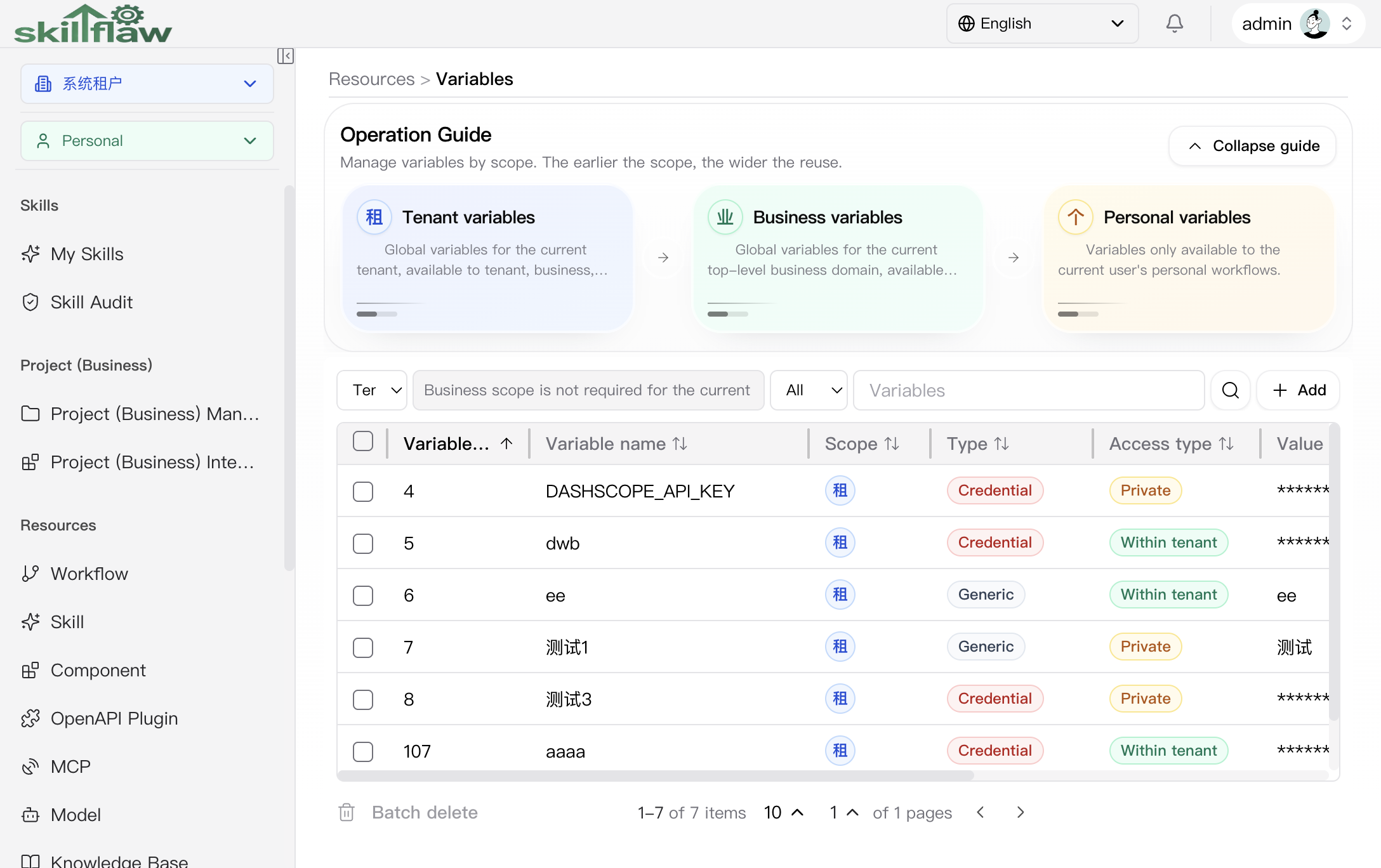The image size is (1381, 868).
Task: Open the English language dropdown
Action: [1042, 23]
